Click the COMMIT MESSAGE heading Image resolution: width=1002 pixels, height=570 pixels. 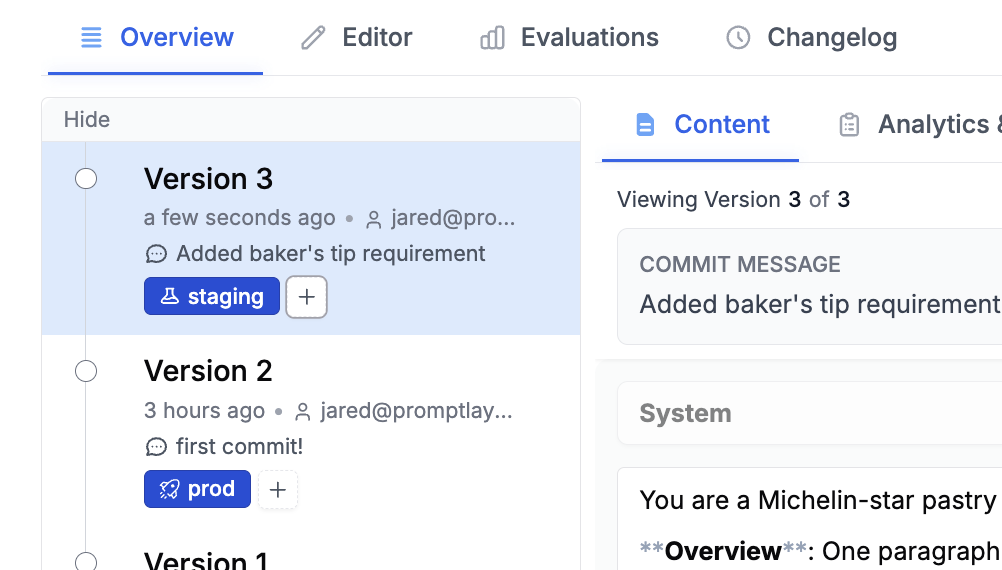740,265
